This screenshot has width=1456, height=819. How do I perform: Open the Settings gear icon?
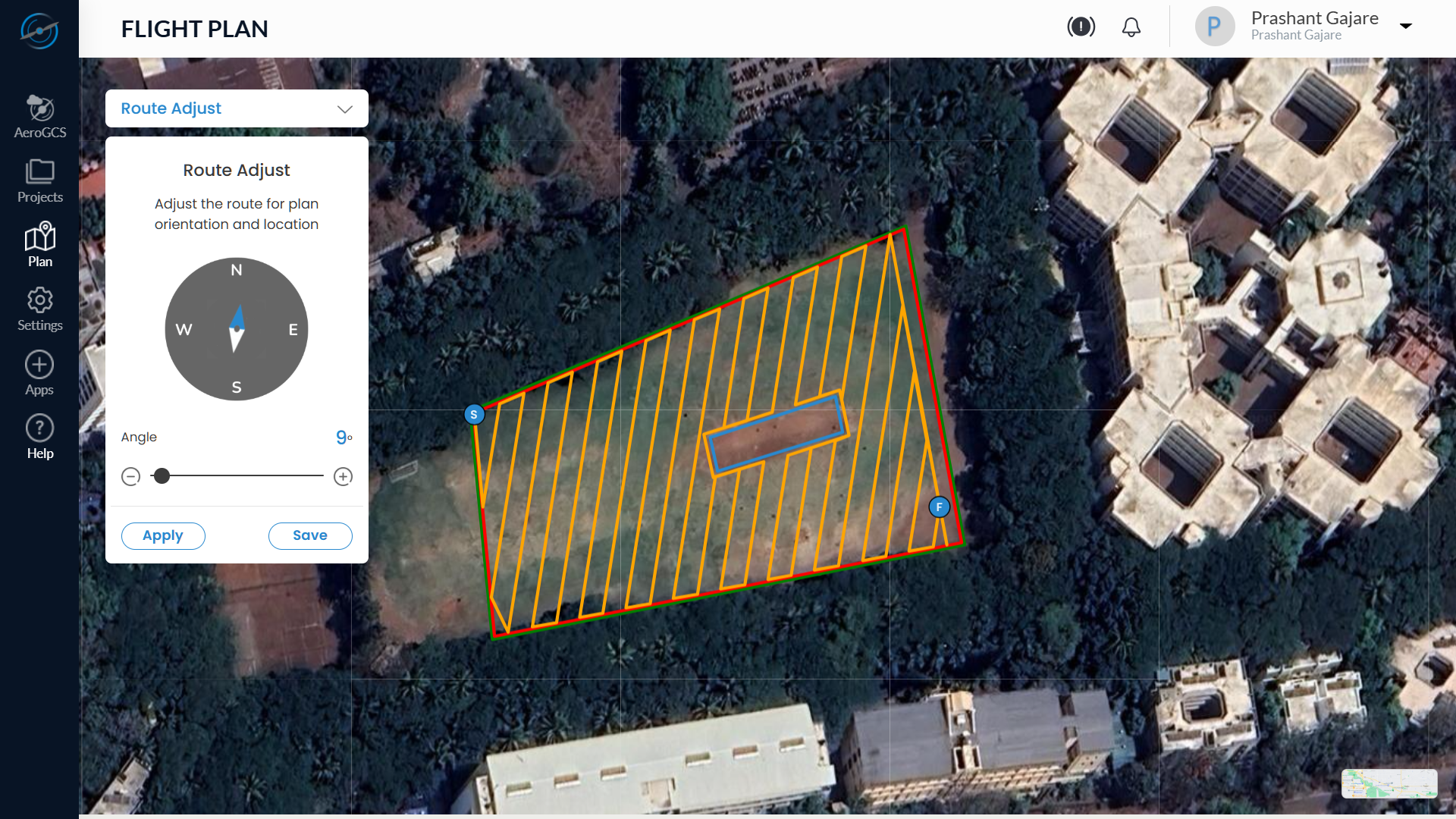[x=40, y=300]
